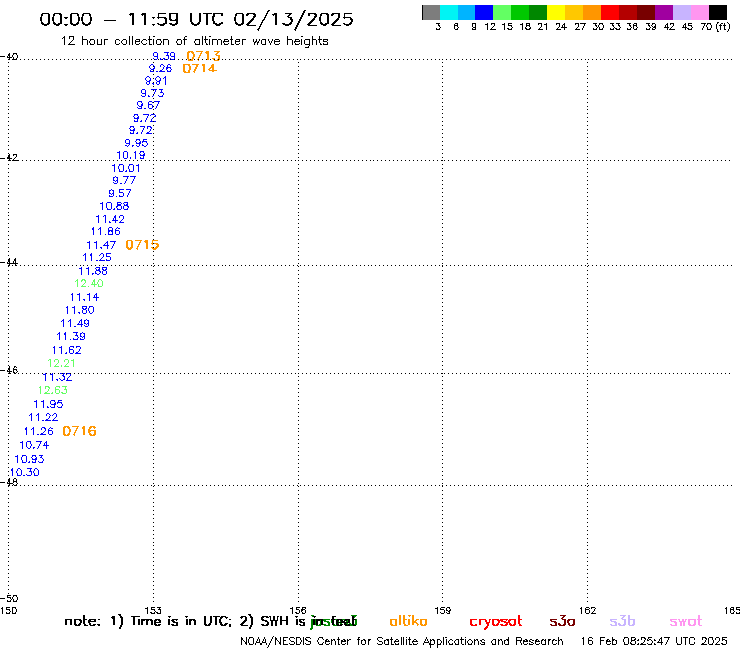
Task: Select the '16 Feb 08:25:47 UTC 2025' timestamp
Action: click(x=654, y=641)
